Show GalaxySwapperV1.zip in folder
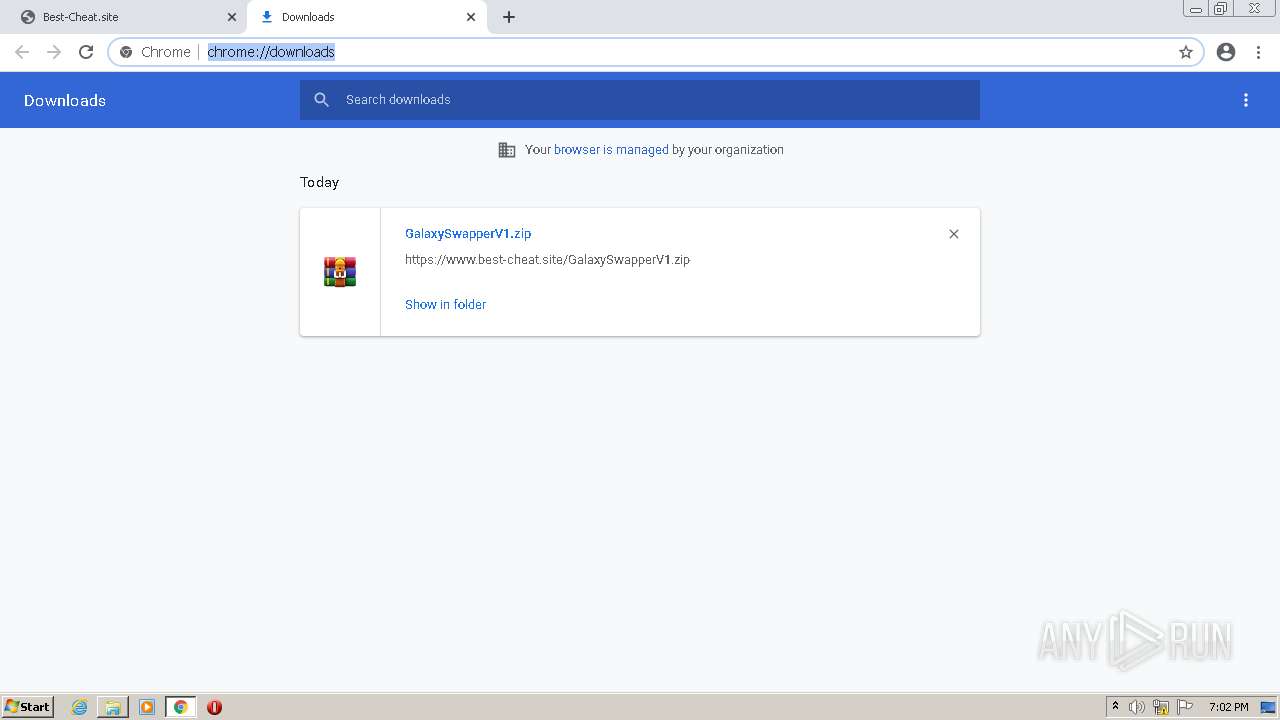This screenshot has height=720, width=1280. click(x=445, y=305)
